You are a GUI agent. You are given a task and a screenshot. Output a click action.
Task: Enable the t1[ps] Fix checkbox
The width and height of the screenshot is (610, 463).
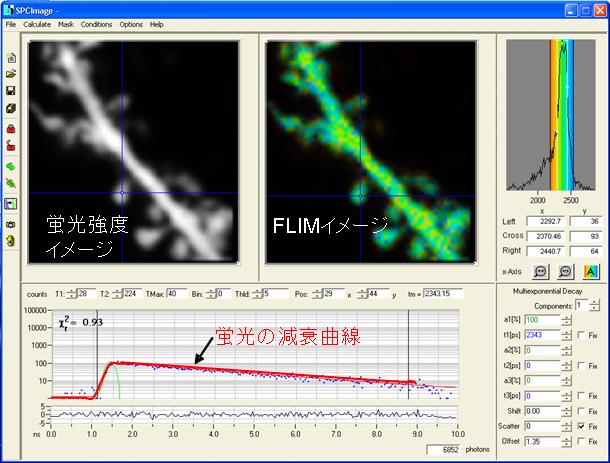pyautogui.click(x=582, y=335)
